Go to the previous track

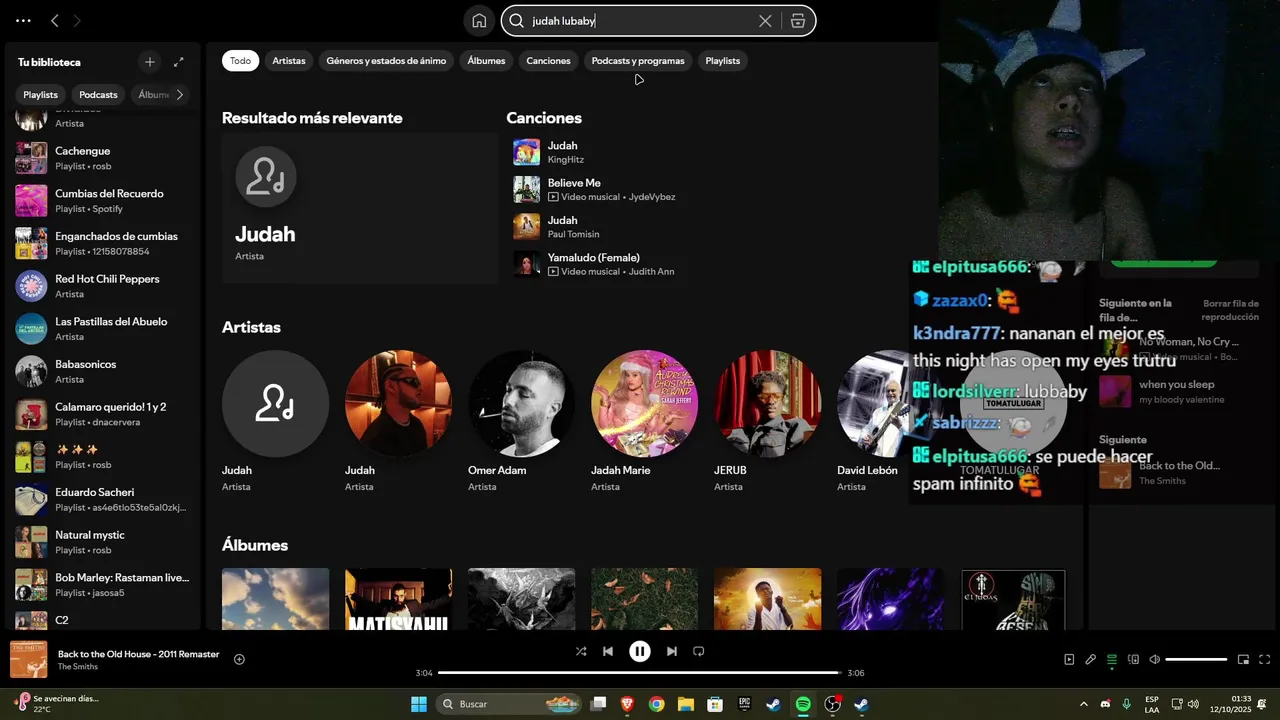(x=608, y=651)
